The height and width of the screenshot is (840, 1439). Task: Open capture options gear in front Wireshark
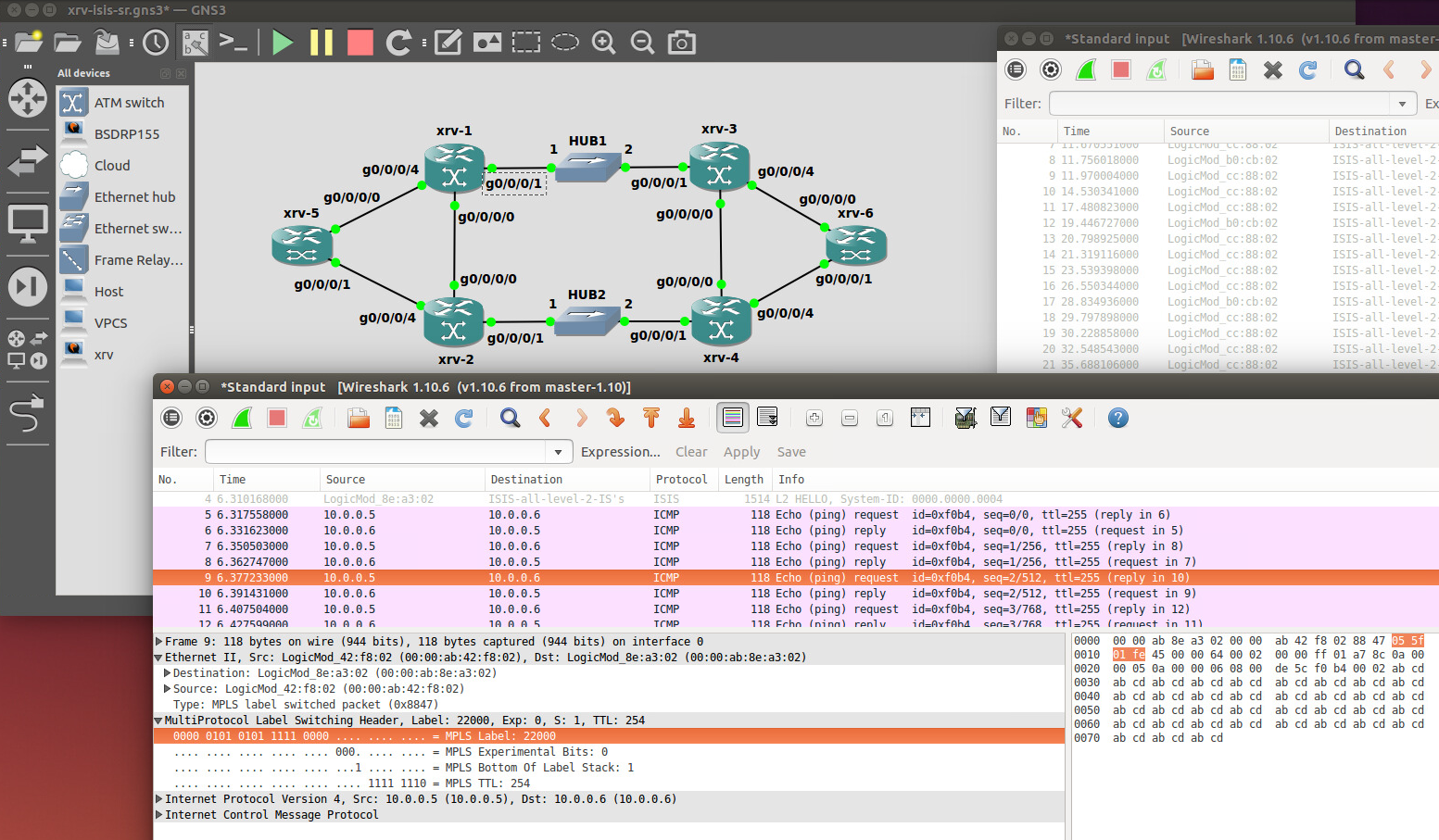tap(207, 419)
